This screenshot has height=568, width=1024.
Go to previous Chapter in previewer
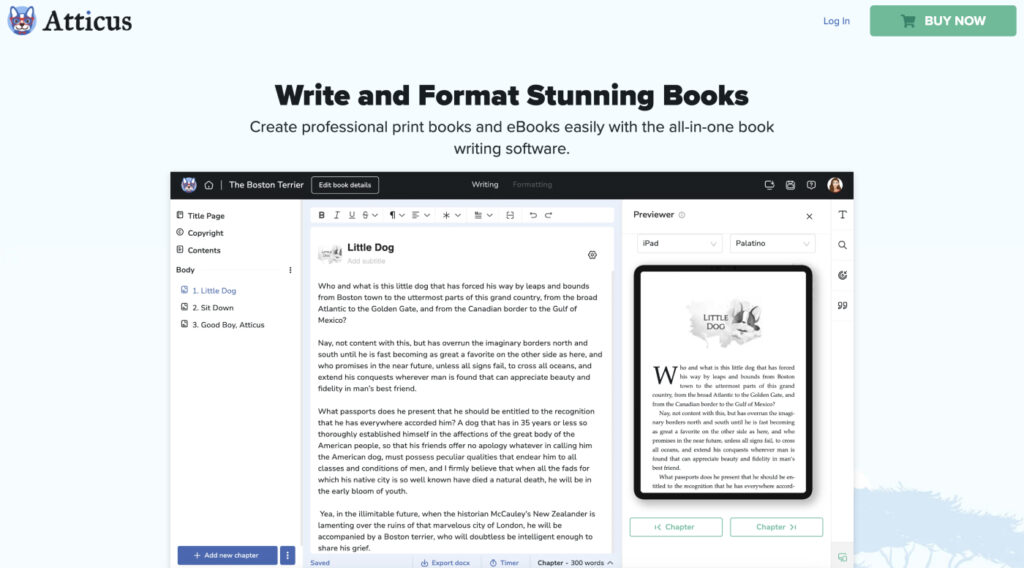coord(676,527)
